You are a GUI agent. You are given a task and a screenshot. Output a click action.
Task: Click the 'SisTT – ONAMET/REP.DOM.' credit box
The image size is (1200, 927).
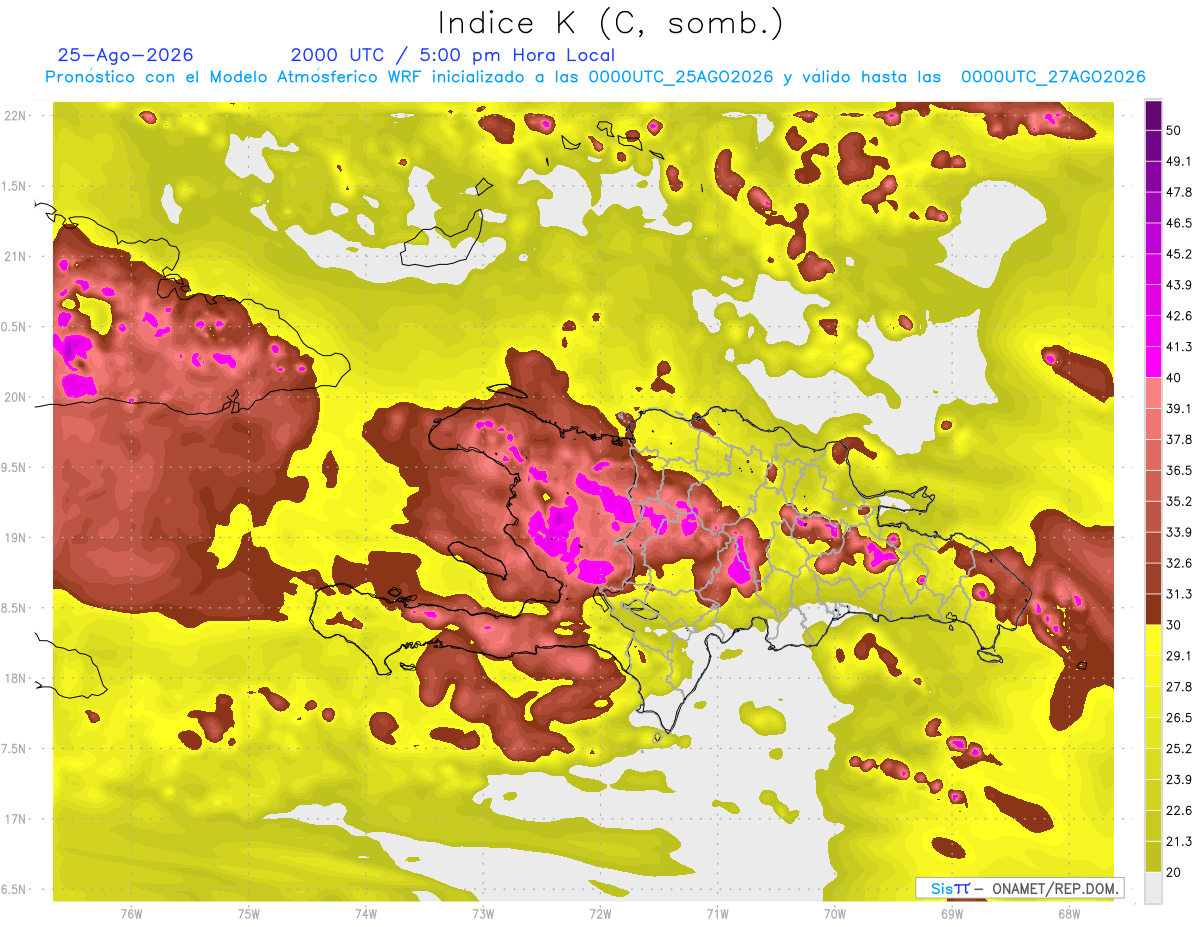tap(1019, 888)
